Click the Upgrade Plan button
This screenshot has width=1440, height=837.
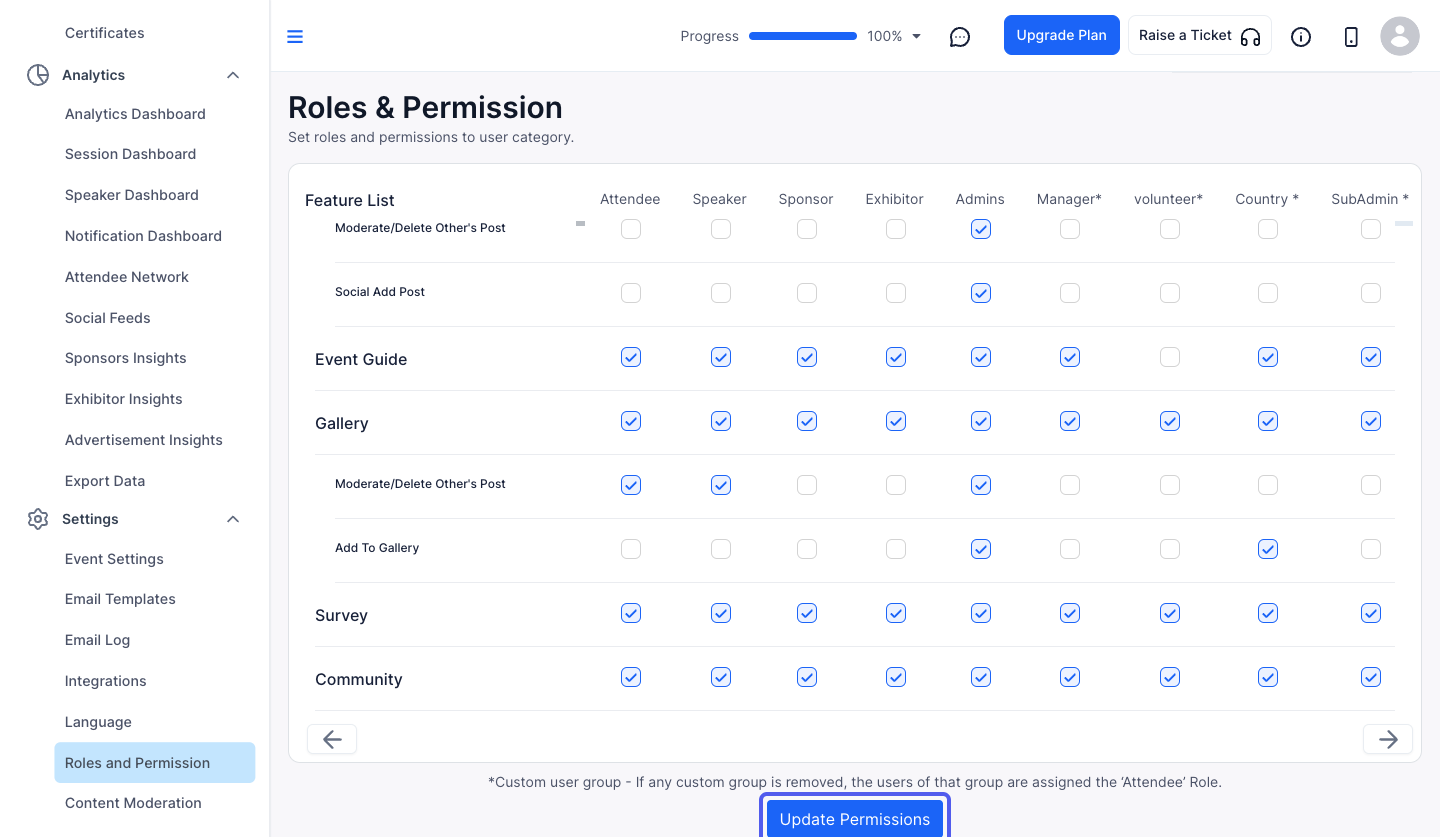click(1062, 35)
